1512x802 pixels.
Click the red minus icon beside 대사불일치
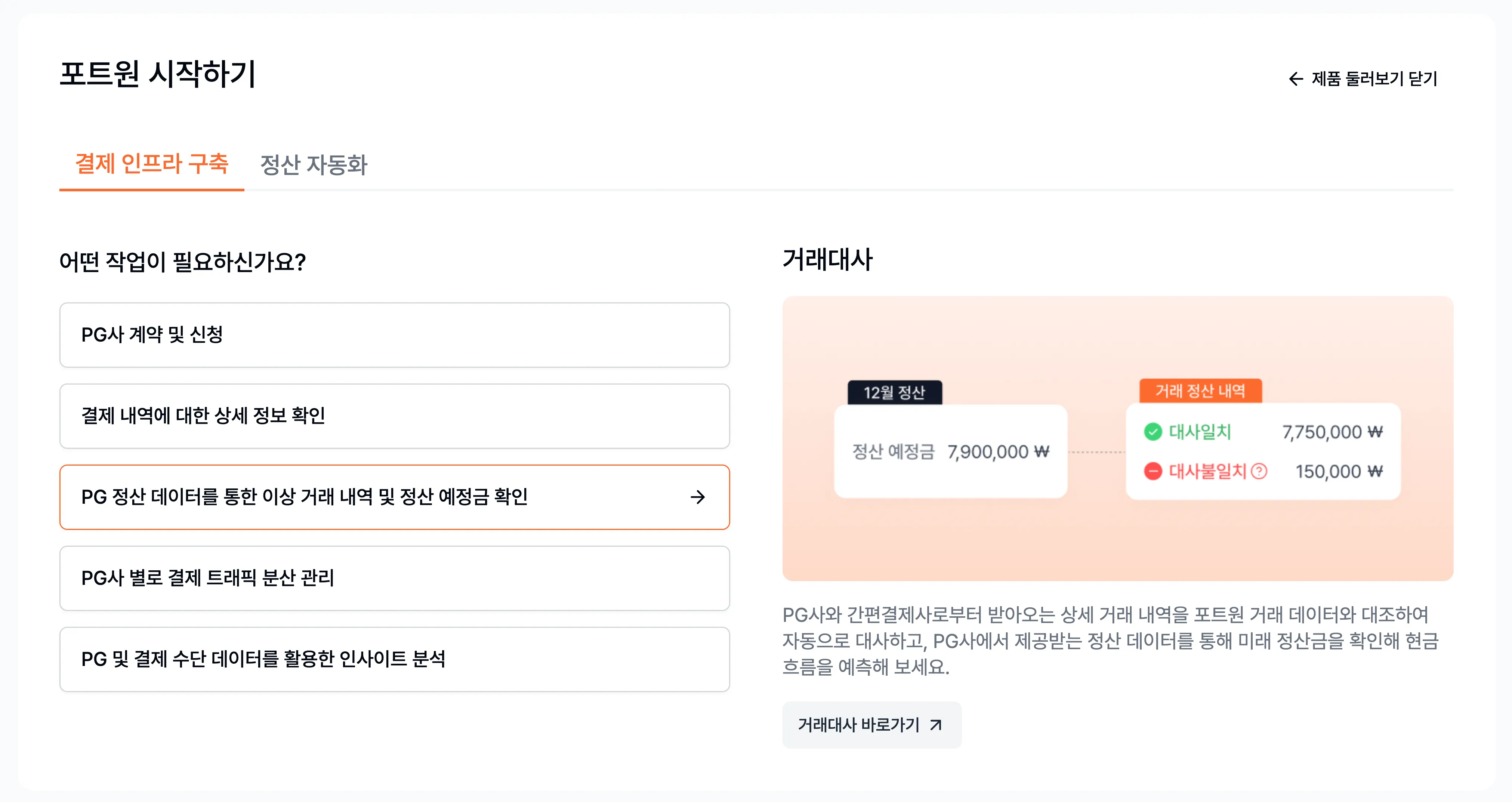[x=1153, y=471]
